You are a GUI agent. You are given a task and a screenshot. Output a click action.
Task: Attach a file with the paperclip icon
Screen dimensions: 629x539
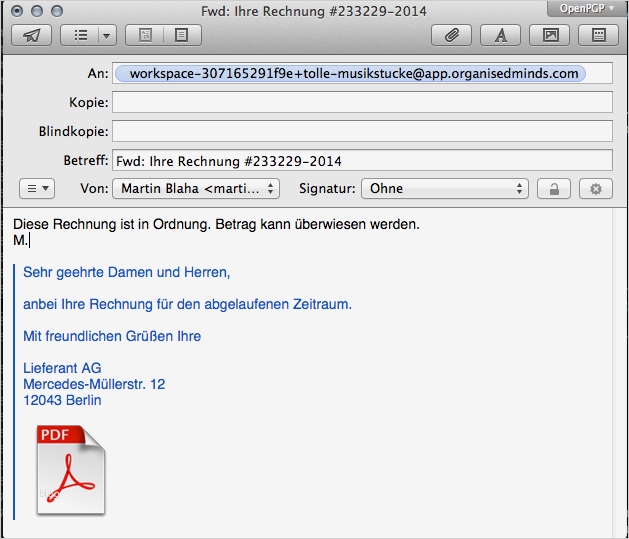click(x=451, y=35)
